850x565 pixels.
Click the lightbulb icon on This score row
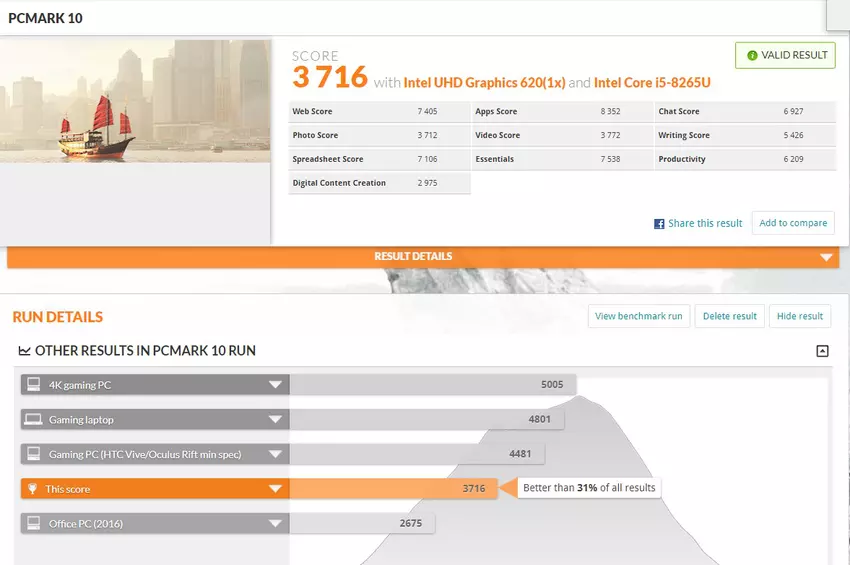(x=33, y=489)
